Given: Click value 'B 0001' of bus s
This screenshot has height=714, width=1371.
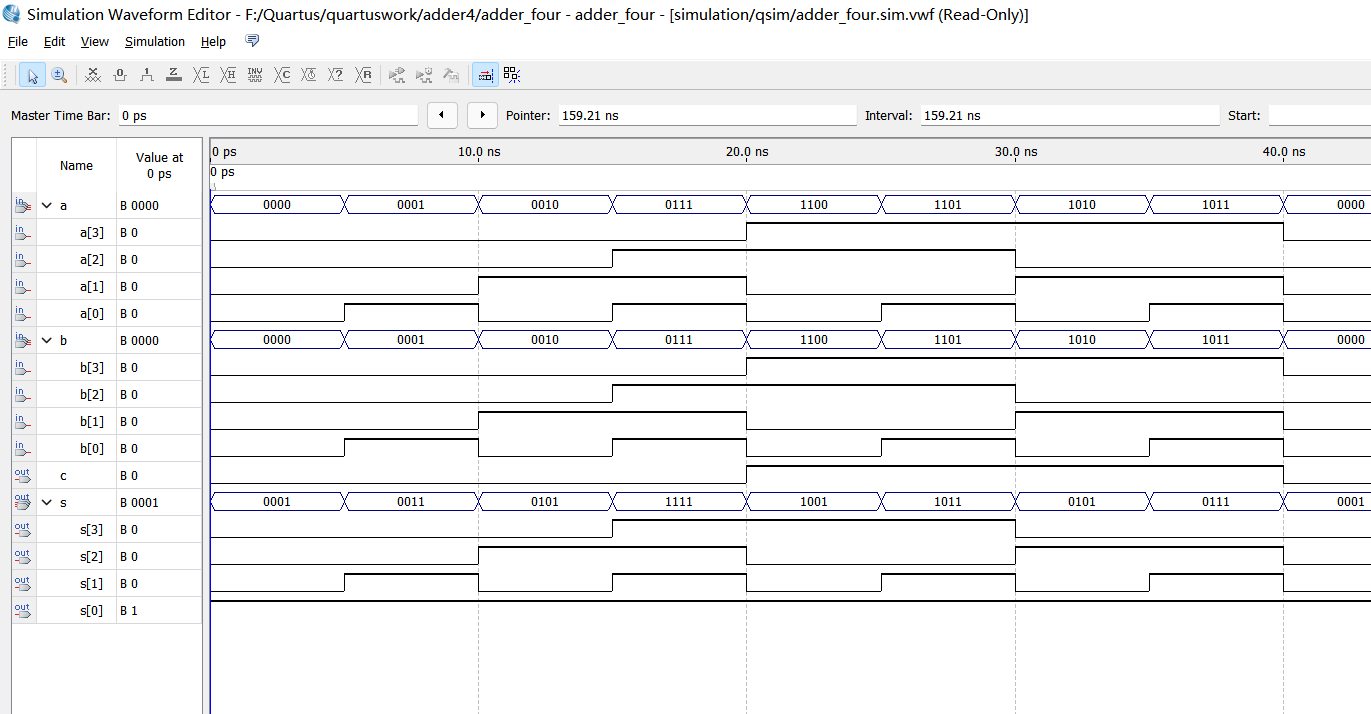Looking at the screenshot, I should click(139, 503).
